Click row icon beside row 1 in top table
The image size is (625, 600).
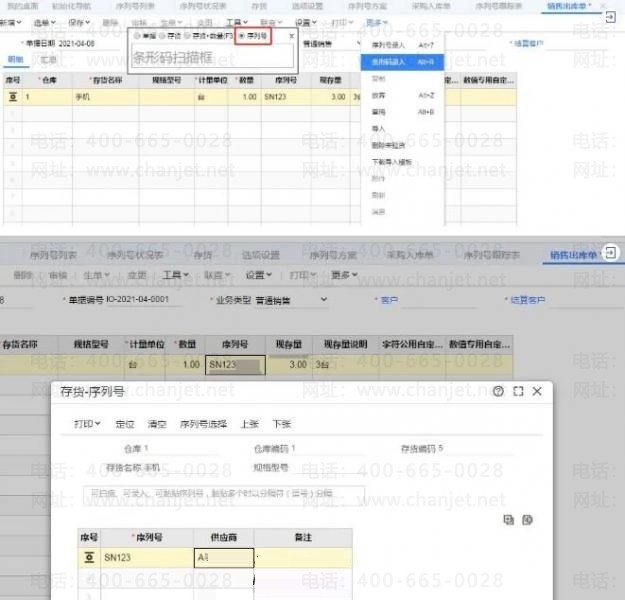click(13, 97)
